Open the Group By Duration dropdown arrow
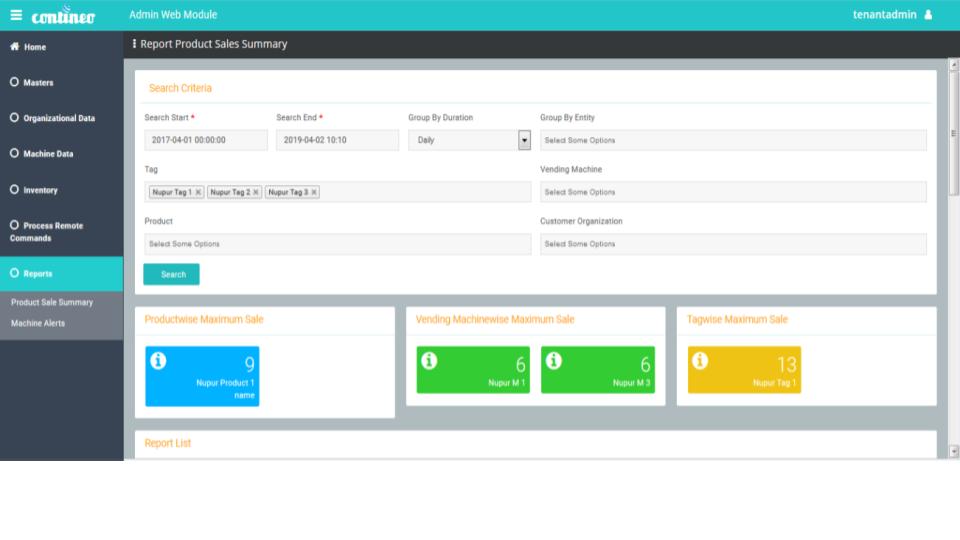The image size is (960, 540). point(524,140)
